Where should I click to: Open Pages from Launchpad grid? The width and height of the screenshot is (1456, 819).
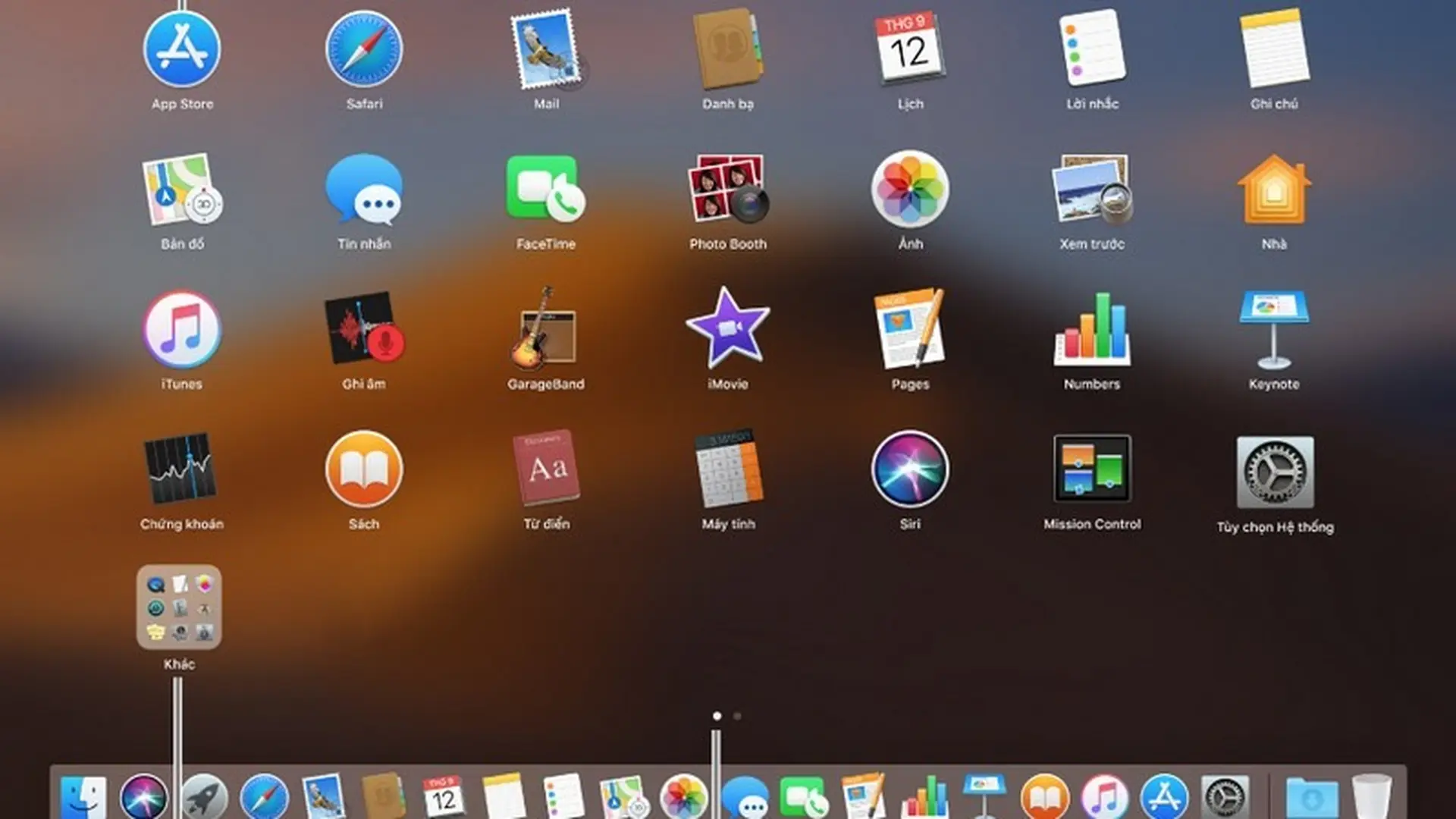tap(910, 328)
